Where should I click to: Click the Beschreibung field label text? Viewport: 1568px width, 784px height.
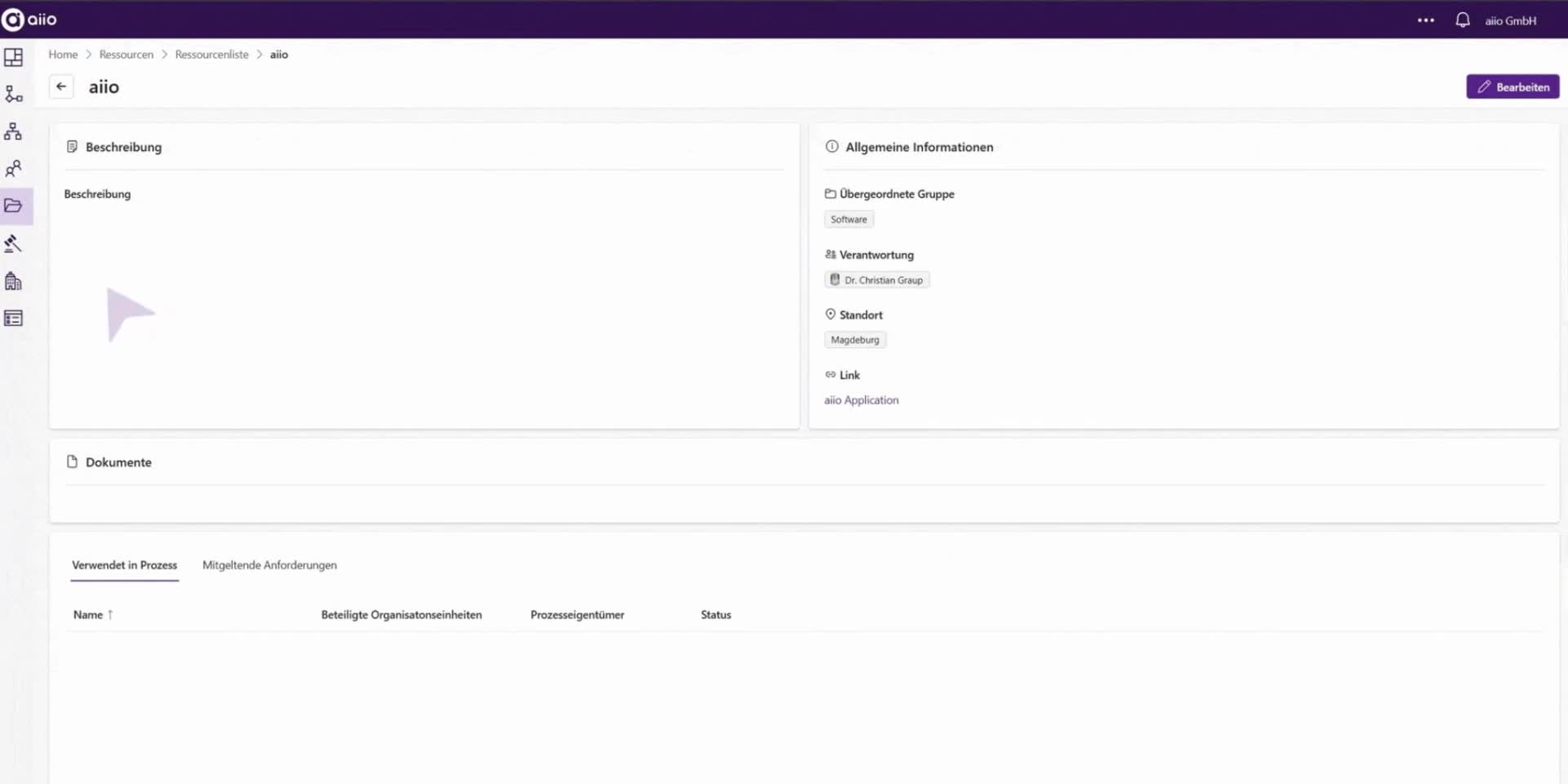click(x=97, y=194)
